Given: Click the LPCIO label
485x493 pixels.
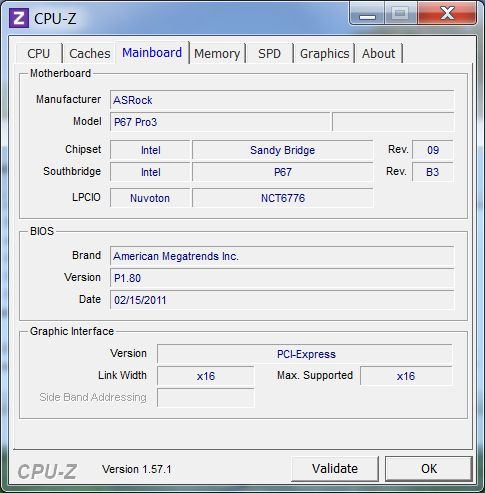Looking at the screenshot, I should pos(86,197).
